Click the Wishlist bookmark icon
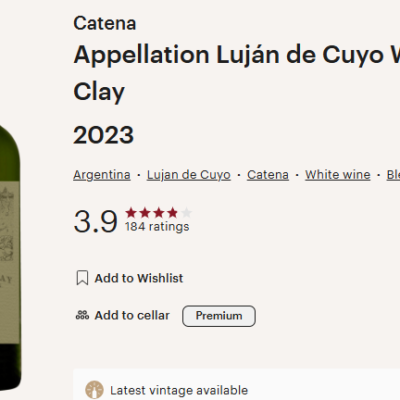 (x=82, y=278)
